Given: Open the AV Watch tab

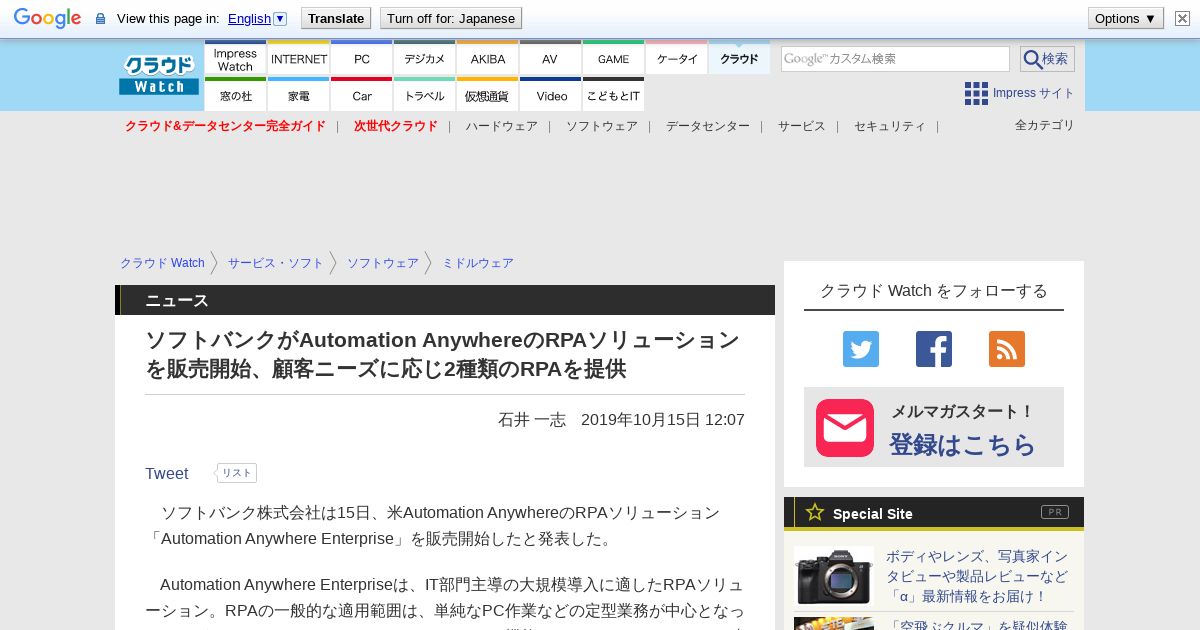Looking at the screenshot, I should pos(550,59).
